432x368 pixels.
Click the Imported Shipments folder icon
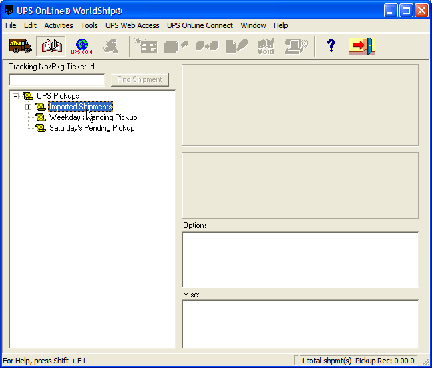[x=41, y=107]
